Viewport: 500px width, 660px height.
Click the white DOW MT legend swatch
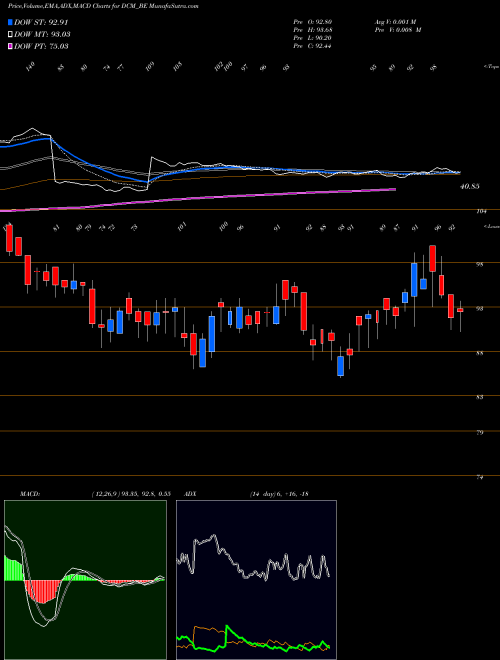tap(10, 35)
